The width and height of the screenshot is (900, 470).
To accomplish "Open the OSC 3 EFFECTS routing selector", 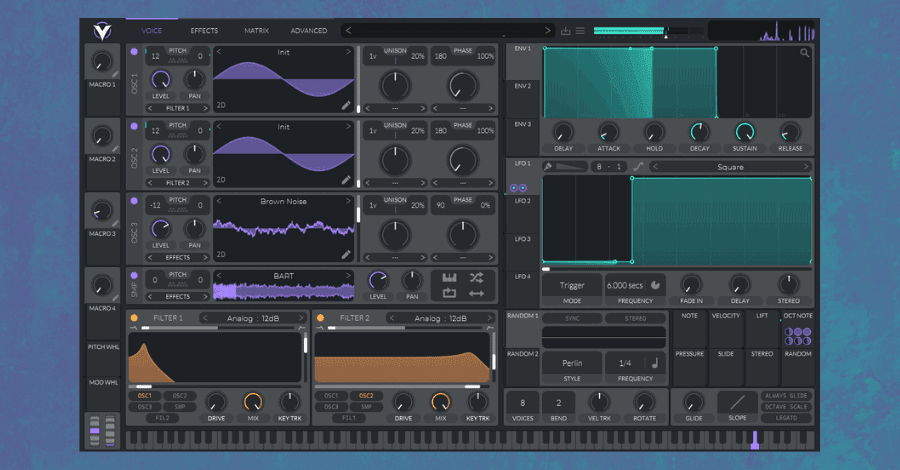I will click(177, 257).
